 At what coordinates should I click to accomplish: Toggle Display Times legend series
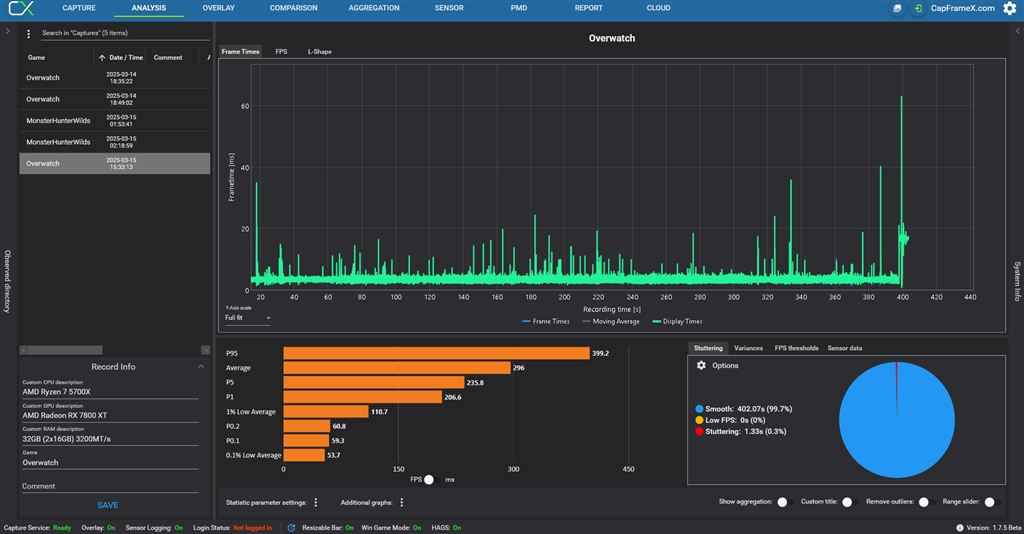pyautogui.click(x=677, y=321)
